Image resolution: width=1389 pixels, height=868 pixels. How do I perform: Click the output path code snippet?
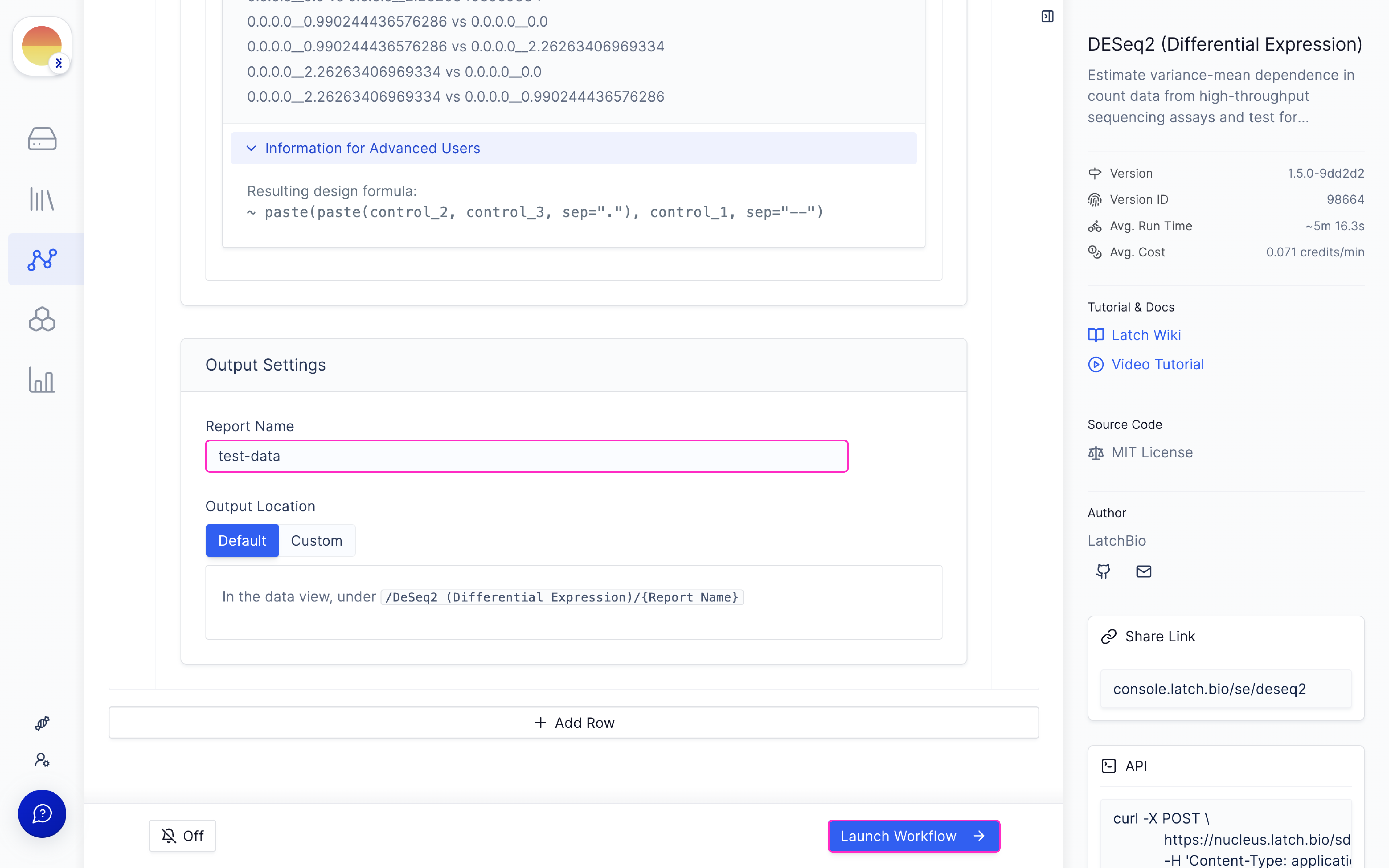[562, 597]
